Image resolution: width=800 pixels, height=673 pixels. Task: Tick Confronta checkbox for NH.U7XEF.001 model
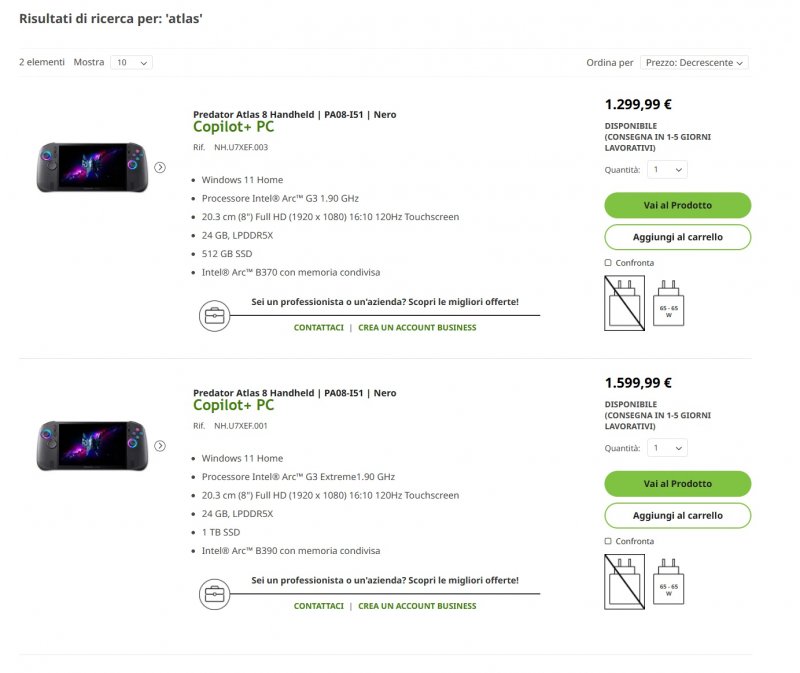(x=608, y=541)
